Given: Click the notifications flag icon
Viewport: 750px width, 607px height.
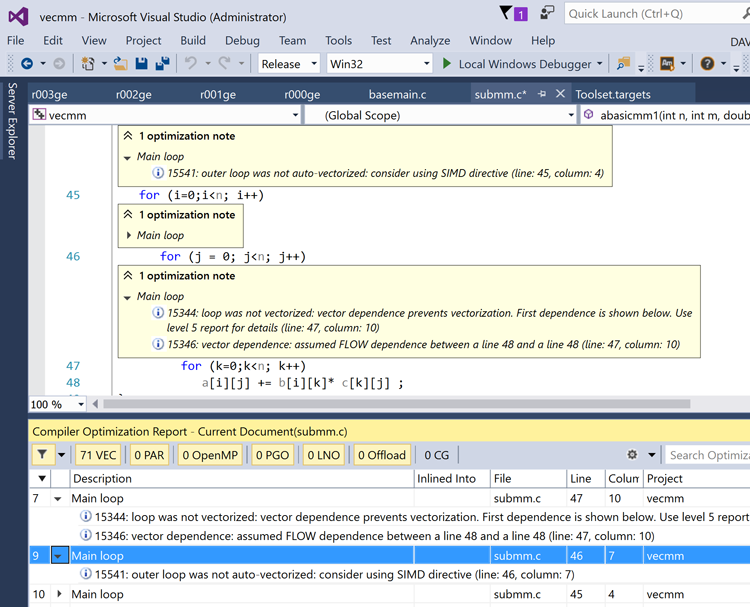Looking at the screenshot, I should tap(508, 14).
